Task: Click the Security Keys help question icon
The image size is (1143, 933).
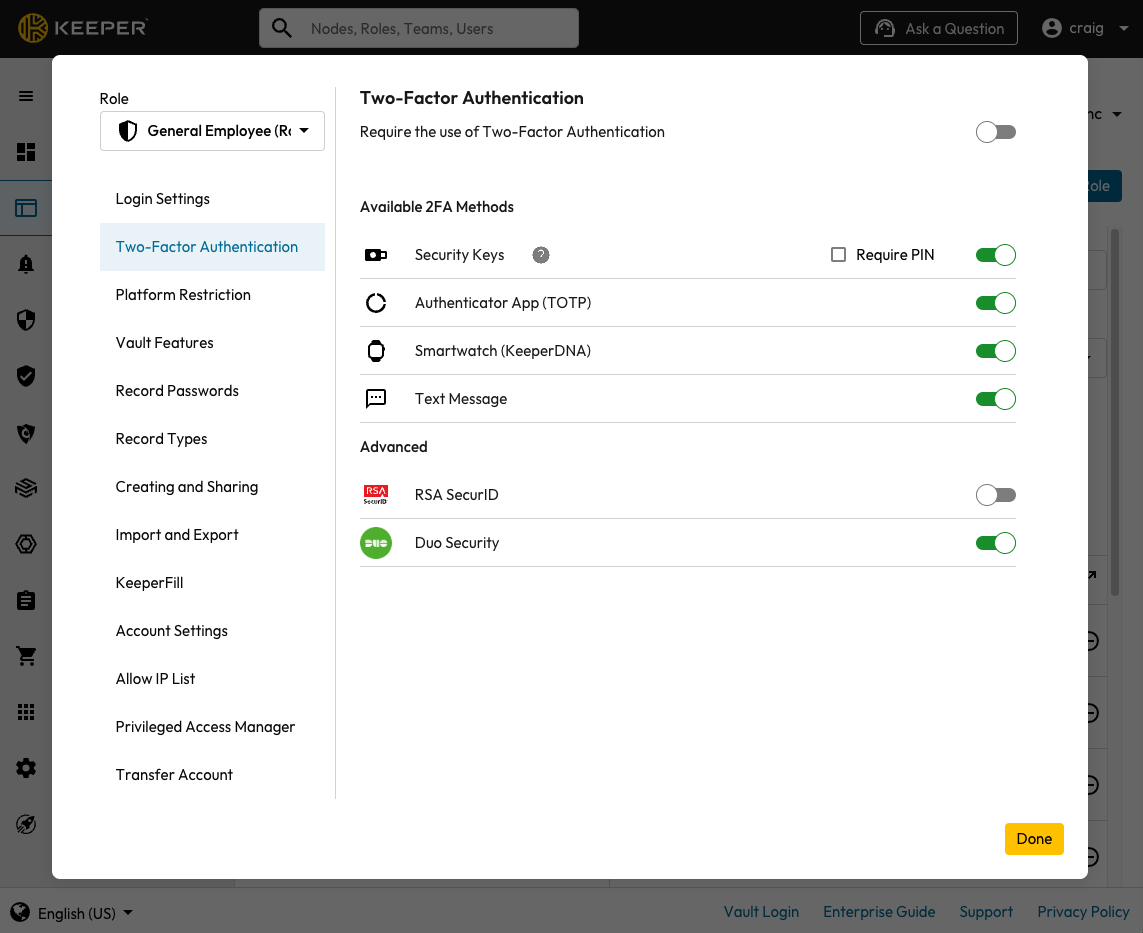Action: (541, 255)
